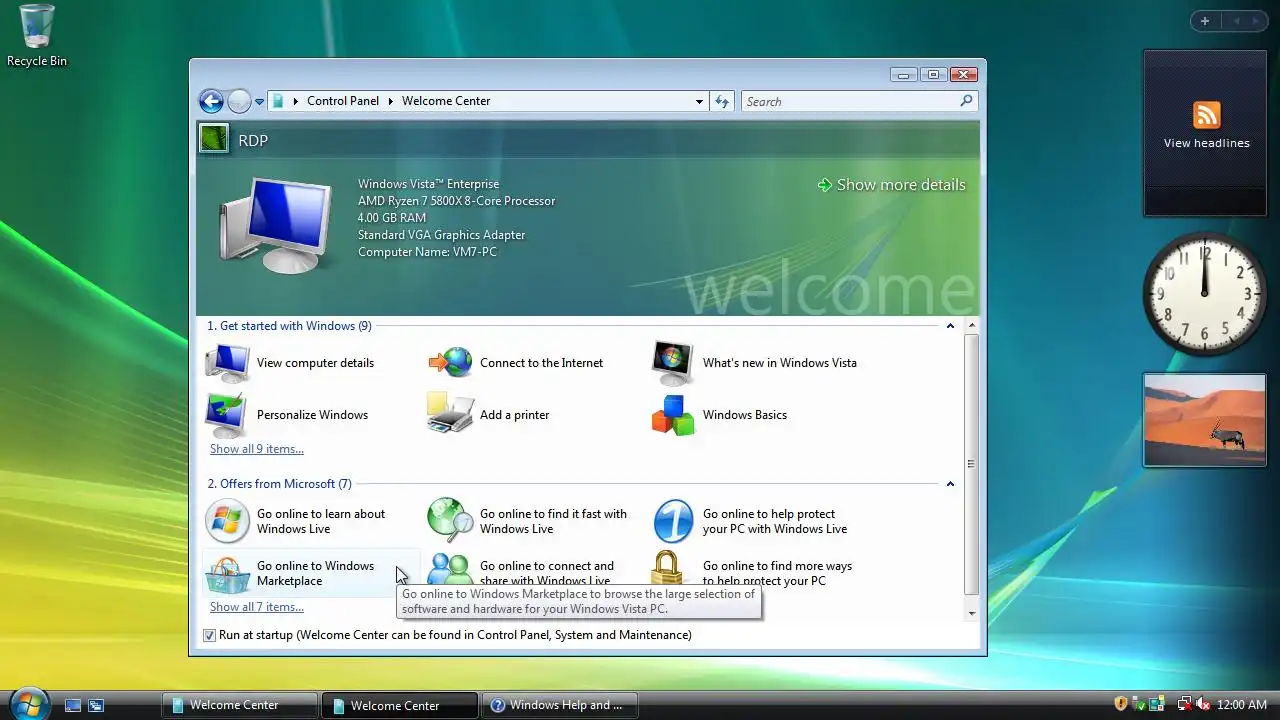Click the add gadgets plus button

coord(1205,21)
